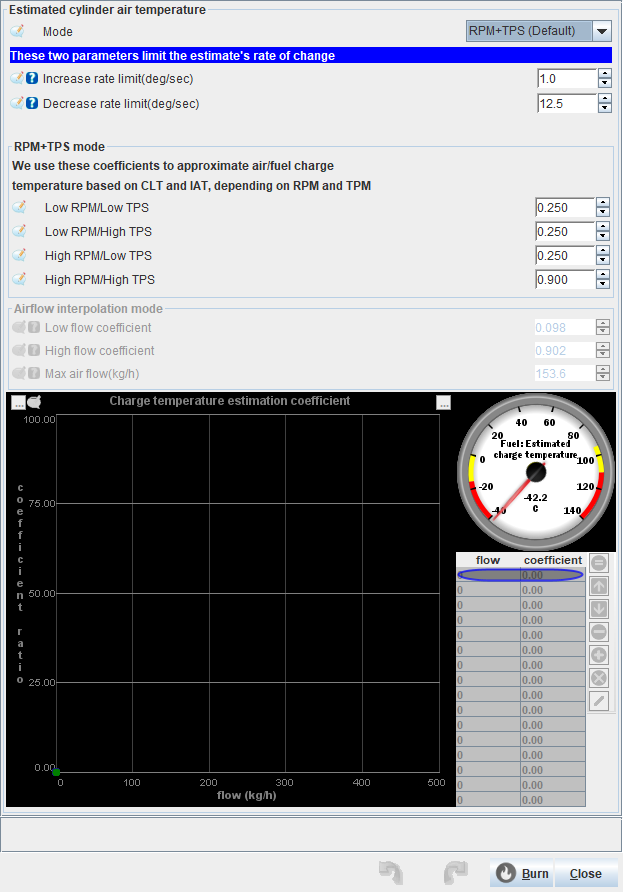Click the High flow coefficient field 0.902
Image resolution: width=623 pixels, height=892 pixels.
click(565, 350)
